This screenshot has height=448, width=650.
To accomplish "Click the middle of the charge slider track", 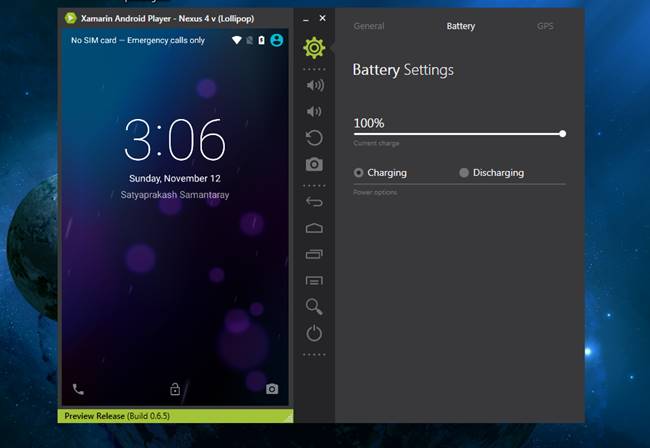I will tap(458, 134).
